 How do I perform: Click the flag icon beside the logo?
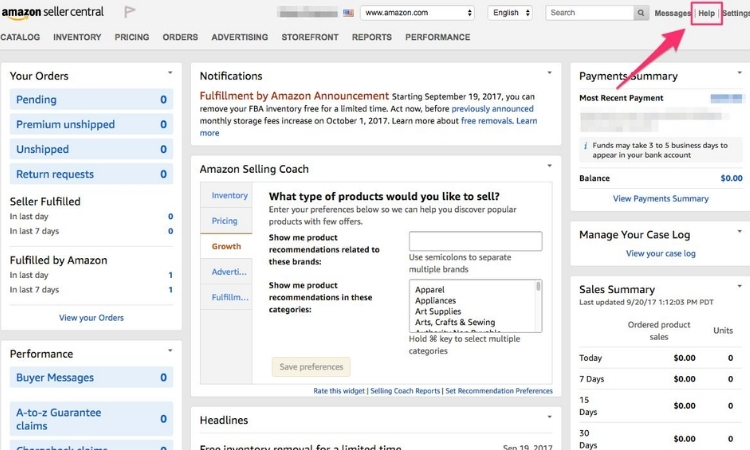click(129, 13)
